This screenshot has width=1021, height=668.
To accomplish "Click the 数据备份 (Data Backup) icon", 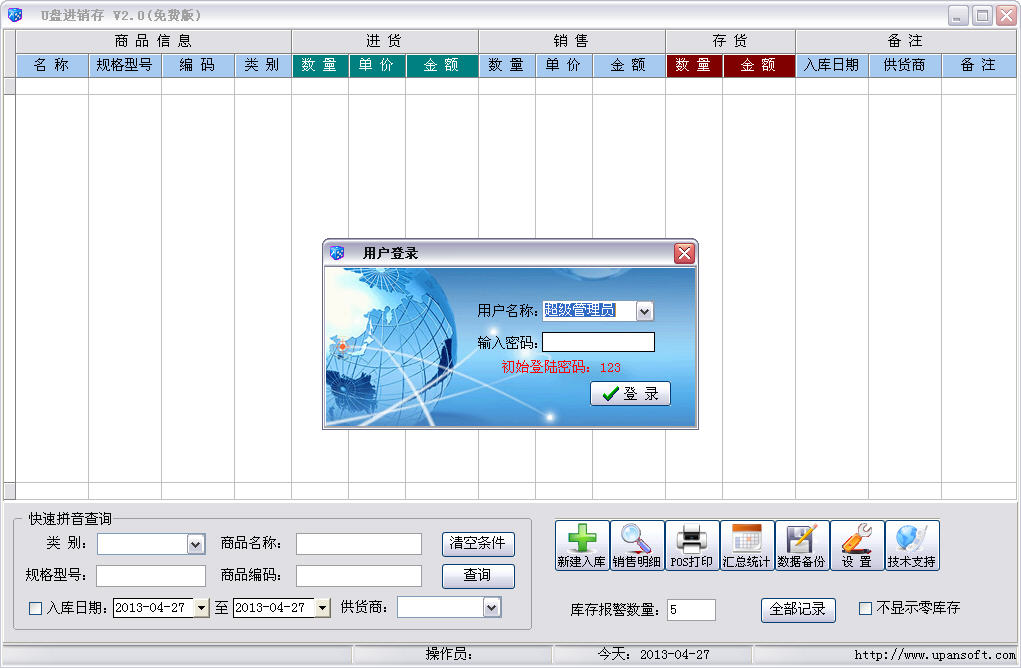I will tap(801, 545).
